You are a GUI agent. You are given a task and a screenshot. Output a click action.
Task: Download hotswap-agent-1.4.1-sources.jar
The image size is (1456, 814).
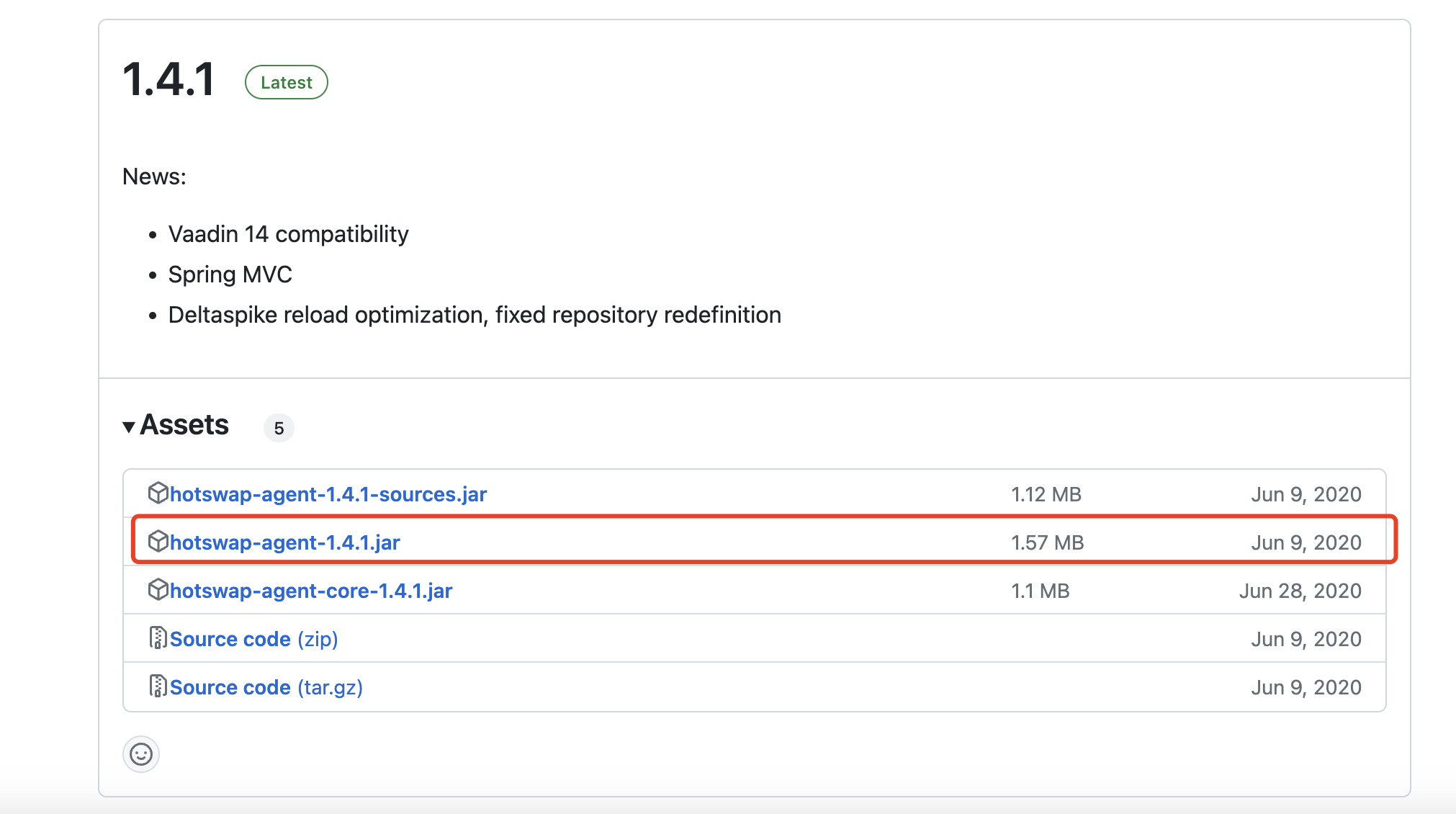(x=328, y=494)
